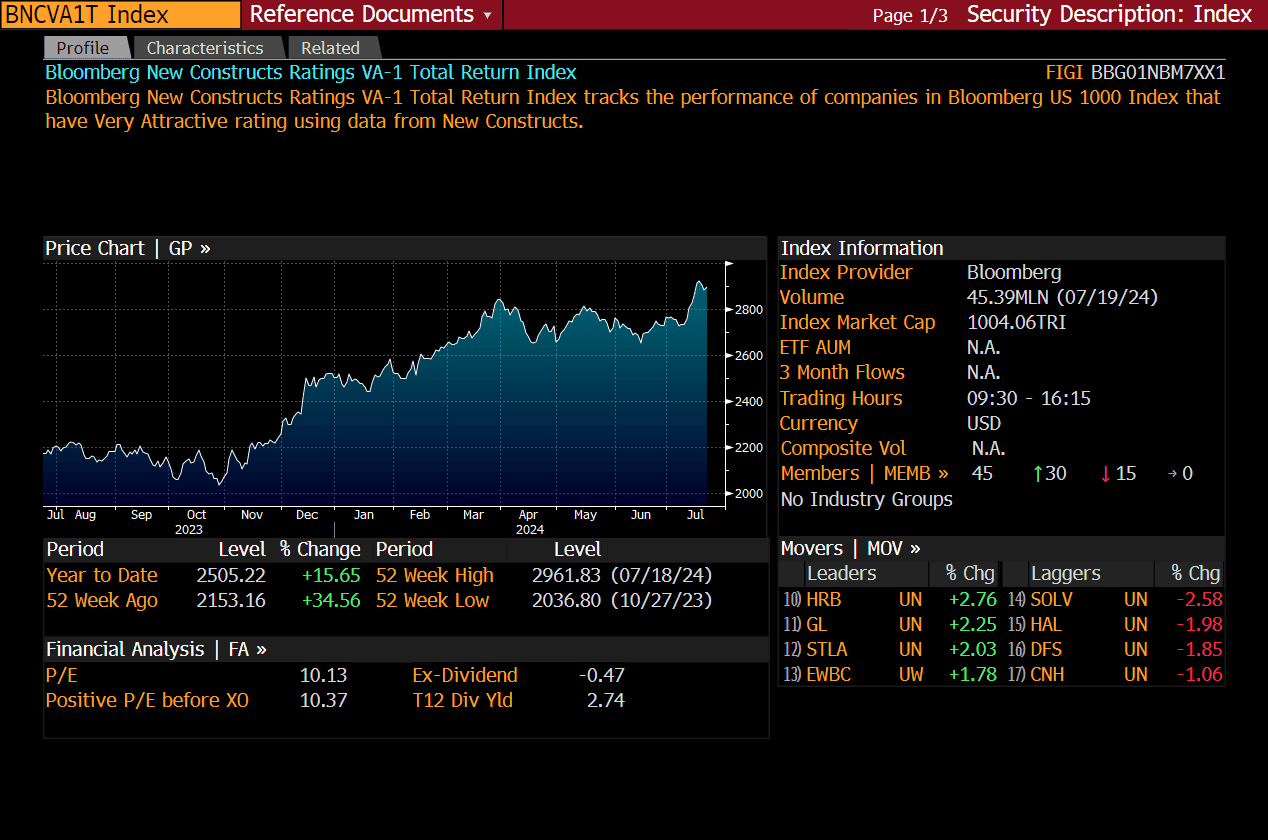Select laggard DFS in Movers
1268x840 pixels.
(x=1046, y=649)
